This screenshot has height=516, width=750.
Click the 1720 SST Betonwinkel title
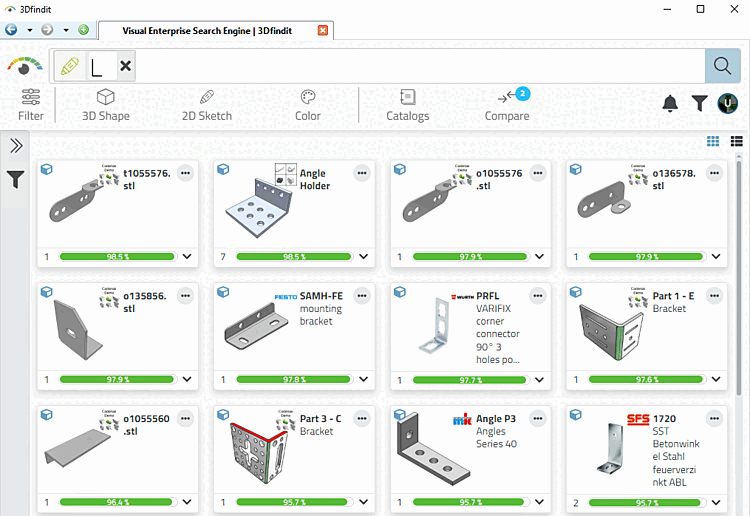point(675,450)
